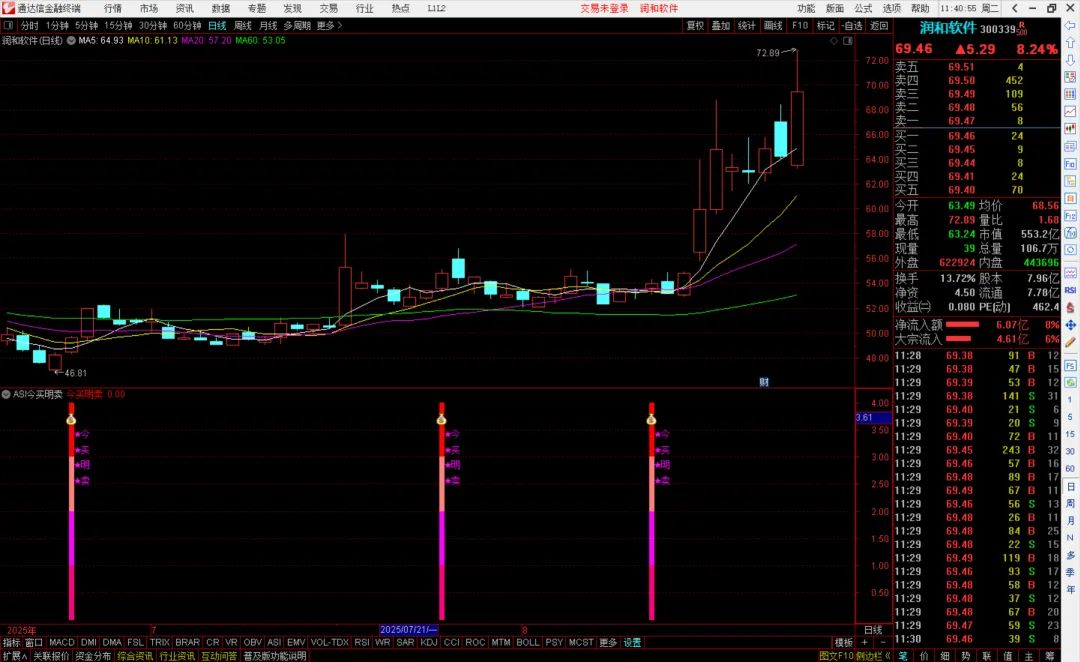This screenshot has height=662, width=1080.
Task: Select the 笔 tab below tick list
Action: point(903,656)
